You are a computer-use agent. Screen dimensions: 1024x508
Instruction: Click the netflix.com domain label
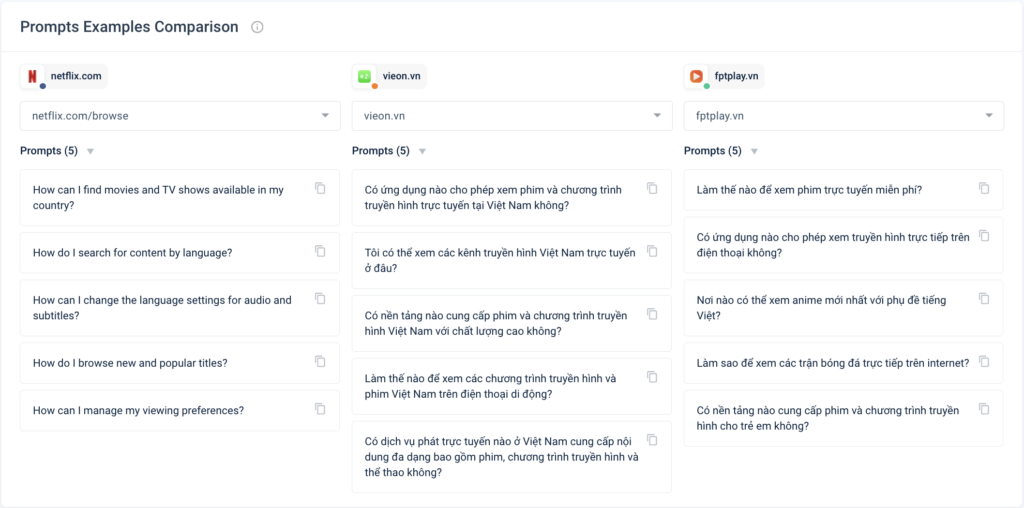tap(75, 76)
